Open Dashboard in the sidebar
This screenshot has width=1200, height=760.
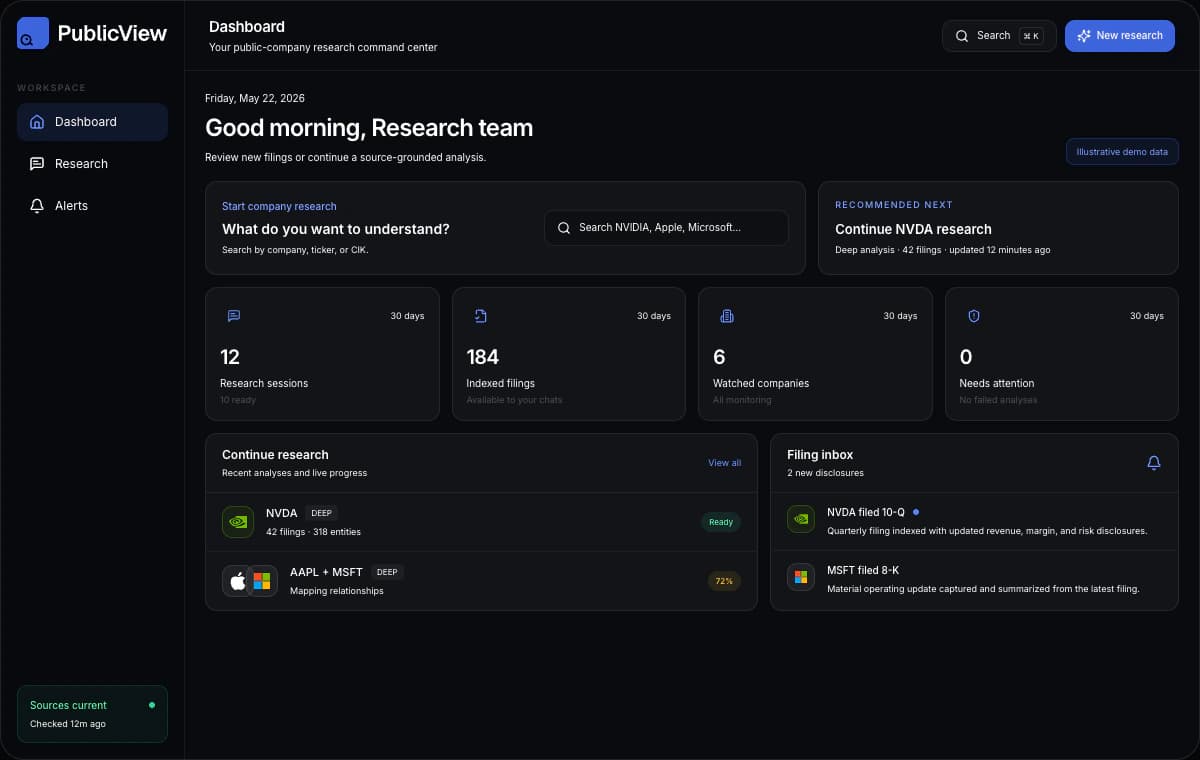pos(92,122)
